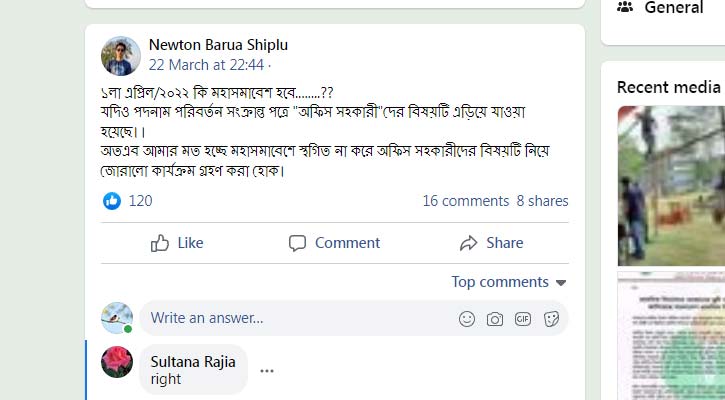View the 16 comments link
The height and width of the screenshot is (400, 725).
click(x=465, y=201)
